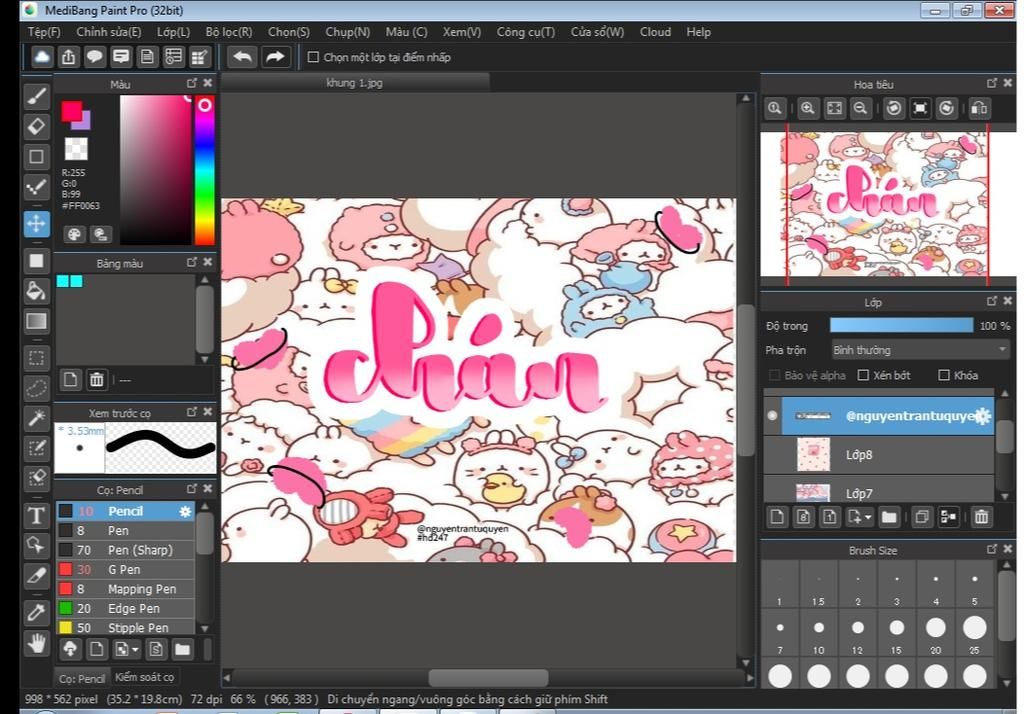
Task: Choose brush size 10 preset
Action: 819,632
